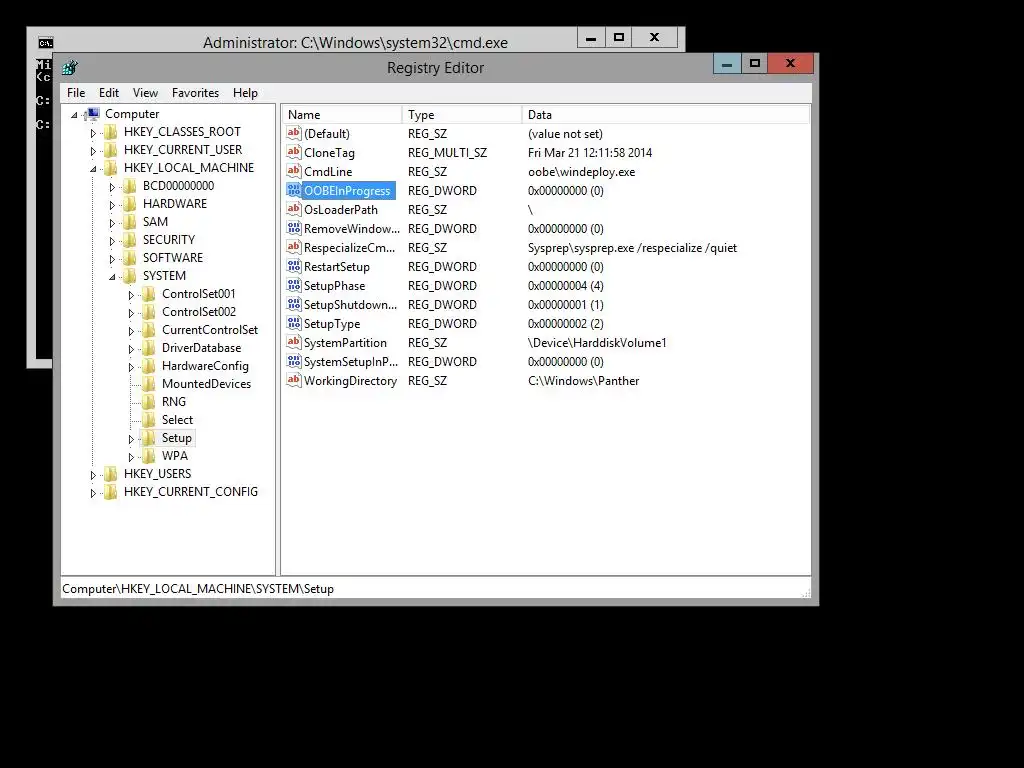Select the CurrentControlSet key
This screenshot has height=768, width=1024.
click(x=210, y=330)
